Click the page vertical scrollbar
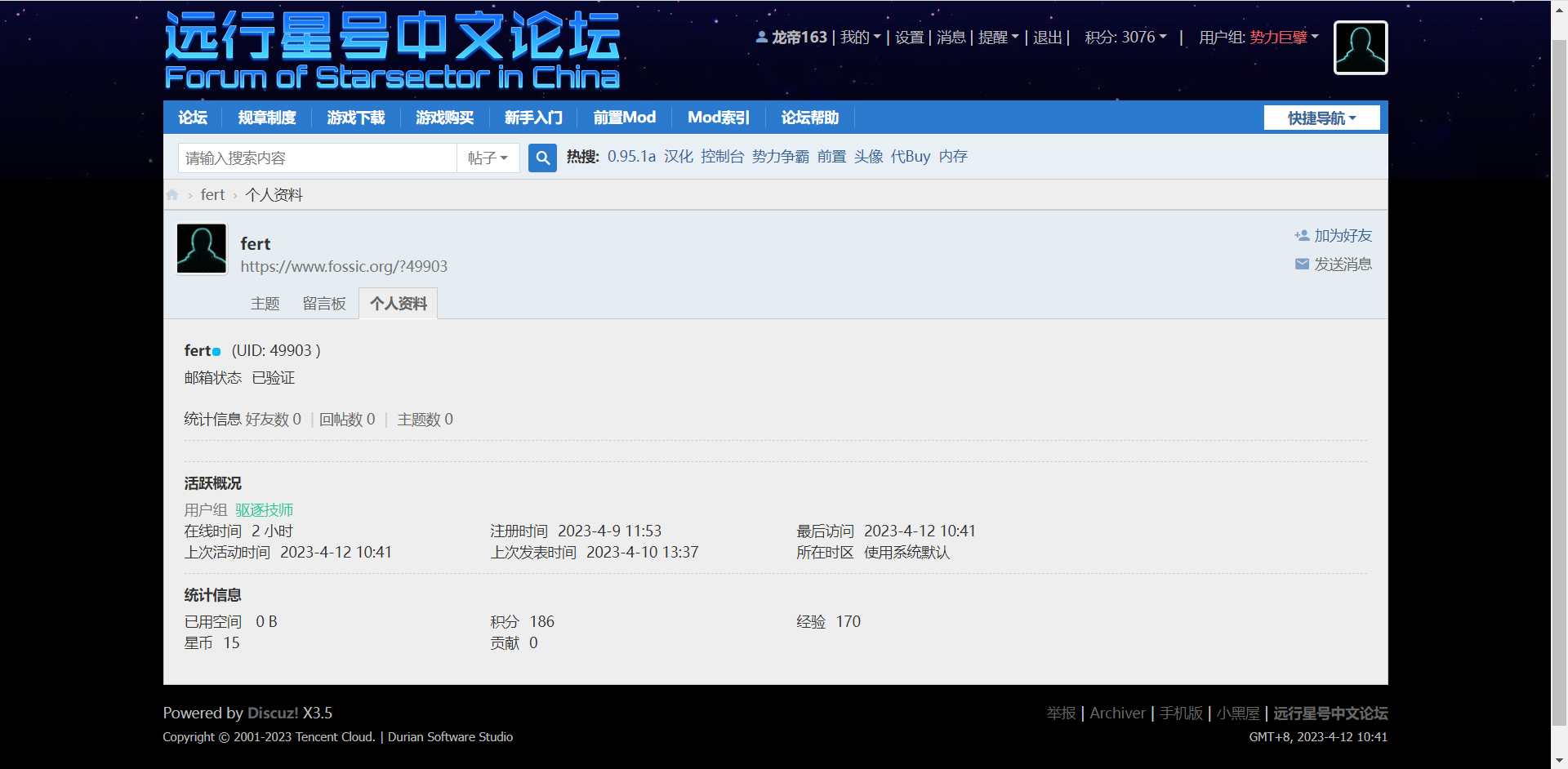The image size is (1568, 769). coord(1559,384)
